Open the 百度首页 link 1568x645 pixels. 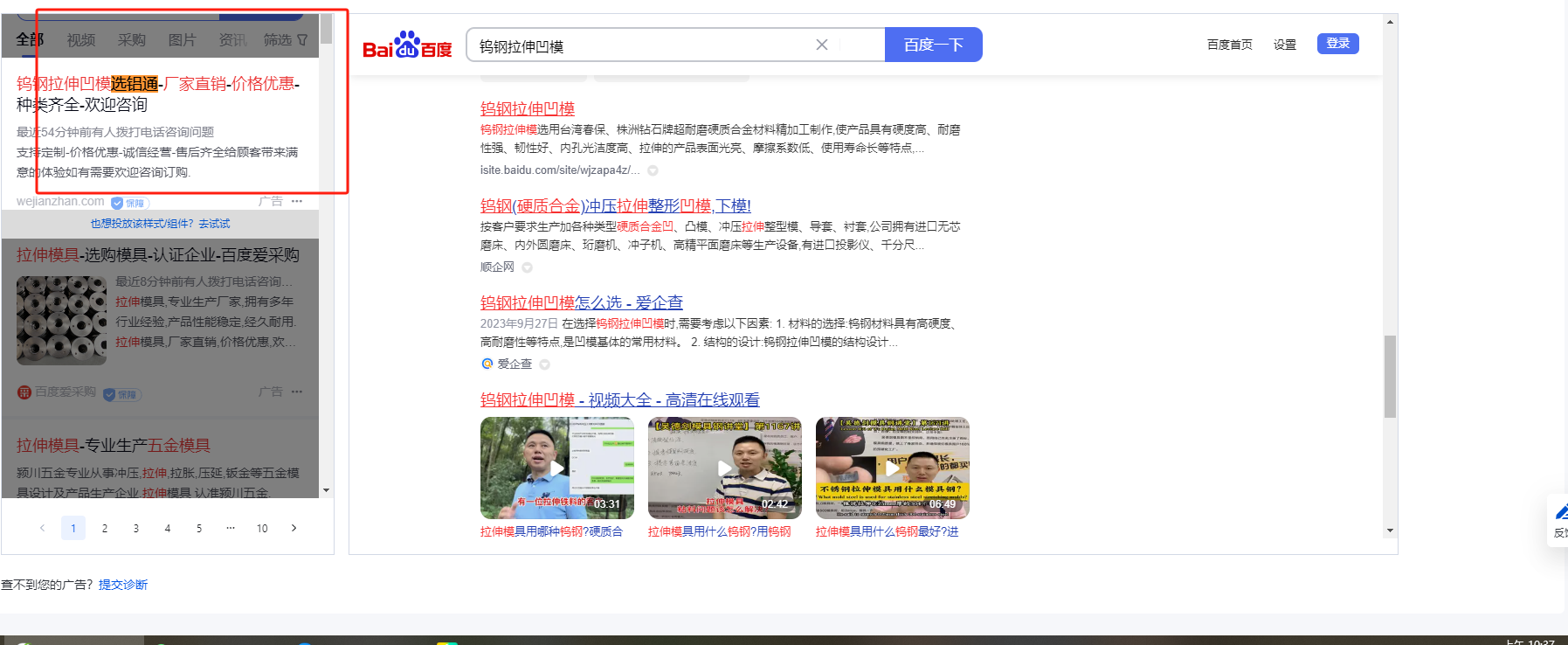[1230, 45]
